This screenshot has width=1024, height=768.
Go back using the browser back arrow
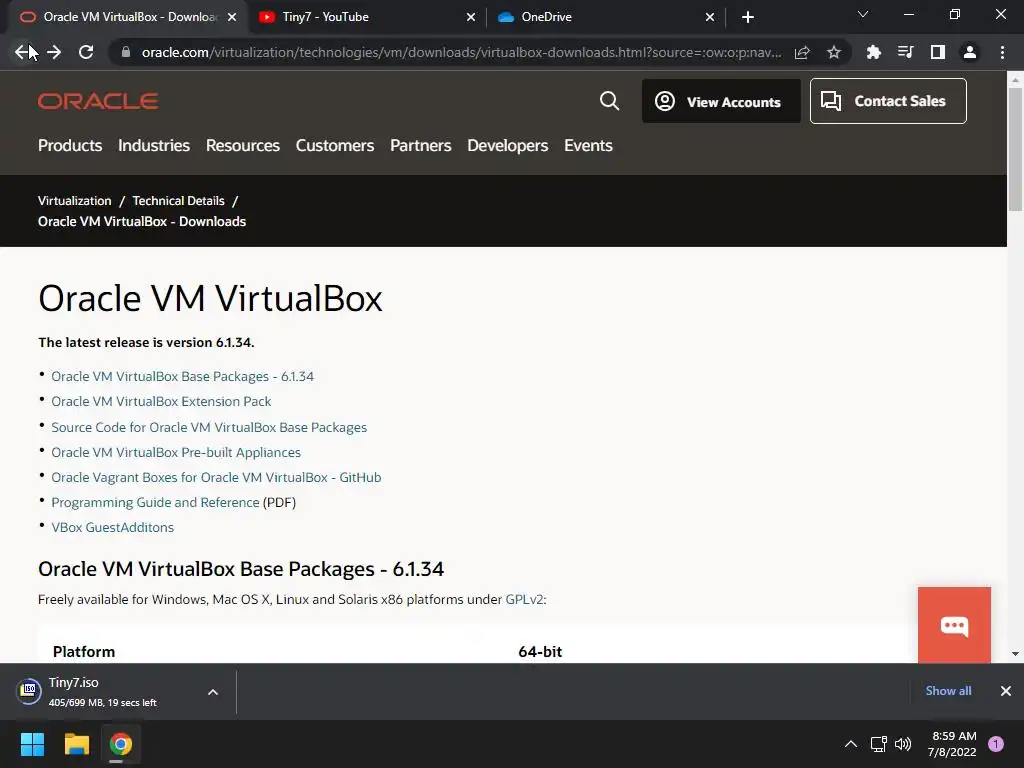coord(22,52)
